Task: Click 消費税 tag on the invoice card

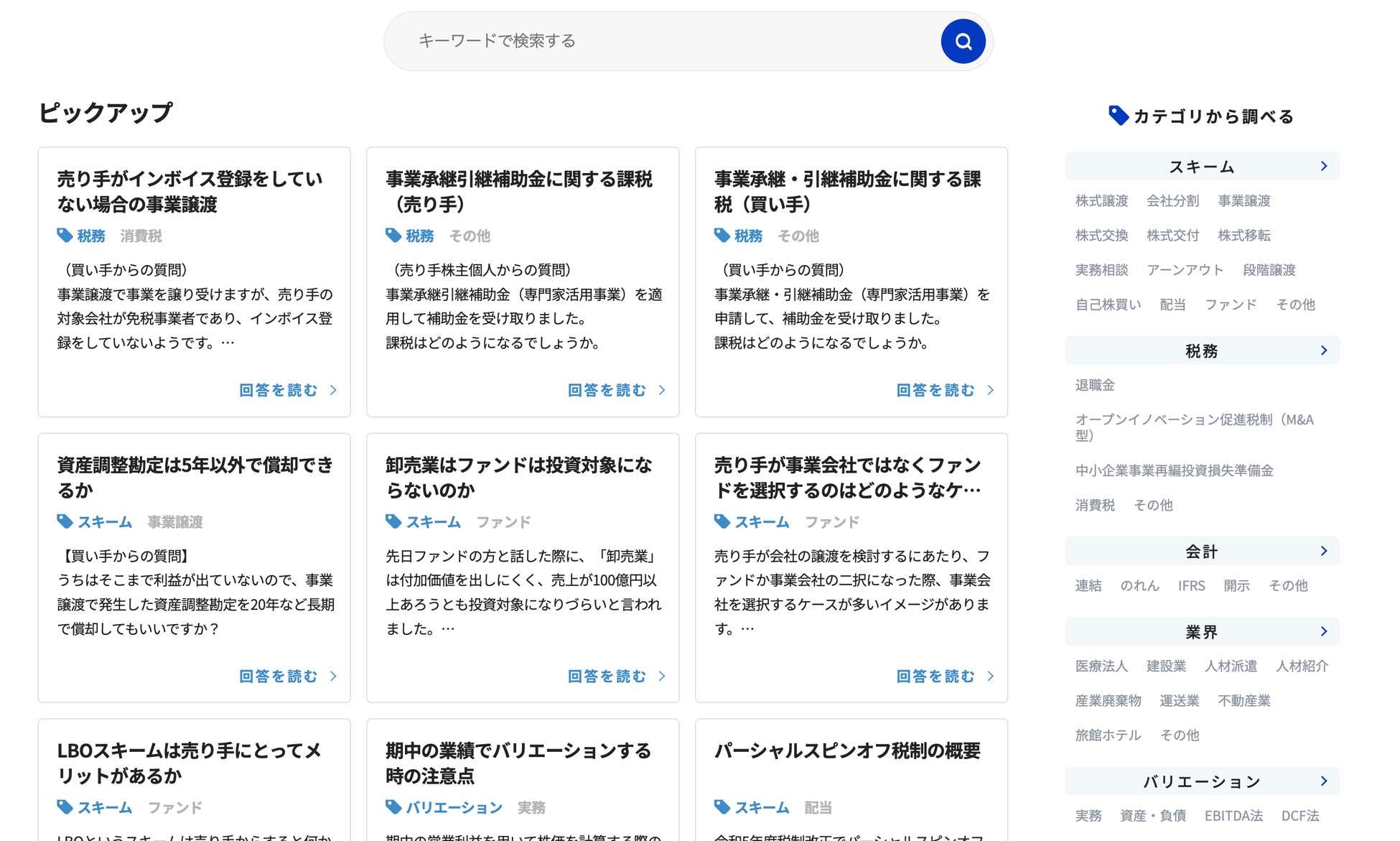Action: (141, 236)
